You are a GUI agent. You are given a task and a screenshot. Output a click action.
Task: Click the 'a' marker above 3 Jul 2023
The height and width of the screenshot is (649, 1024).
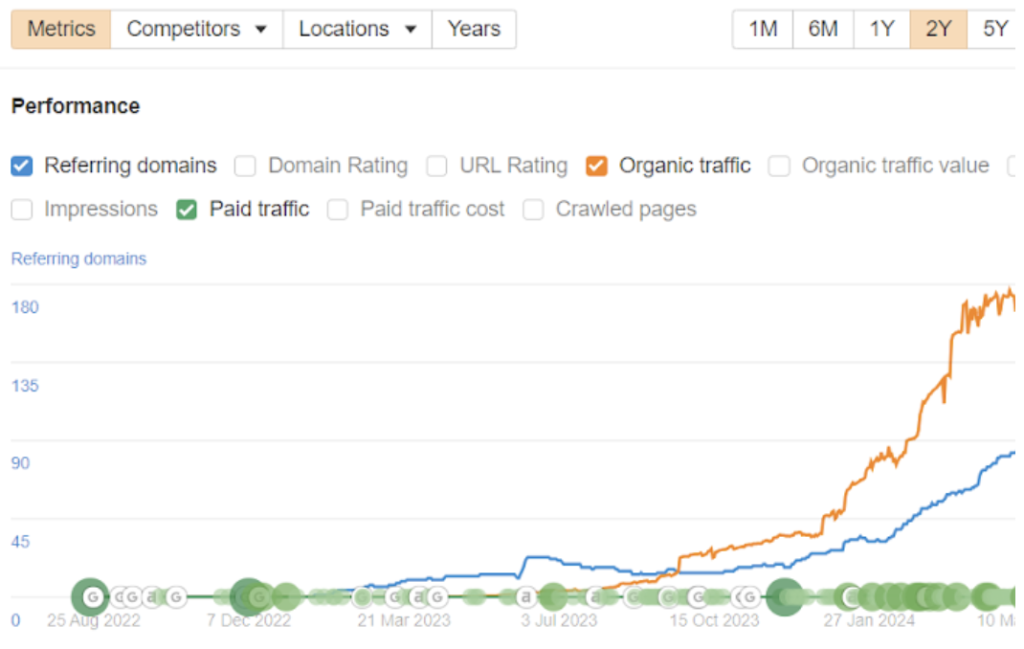[x=526, y=597]
